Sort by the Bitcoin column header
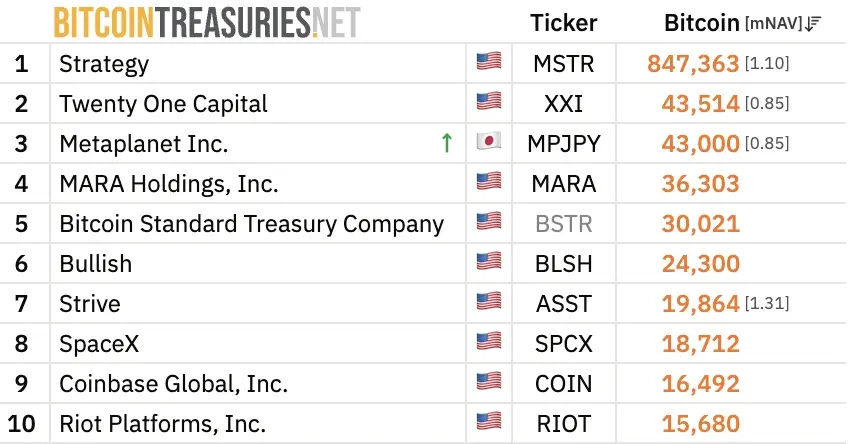The width and height of the screenshot is (862, 444). pyautogui.click(x=701, y=23)
